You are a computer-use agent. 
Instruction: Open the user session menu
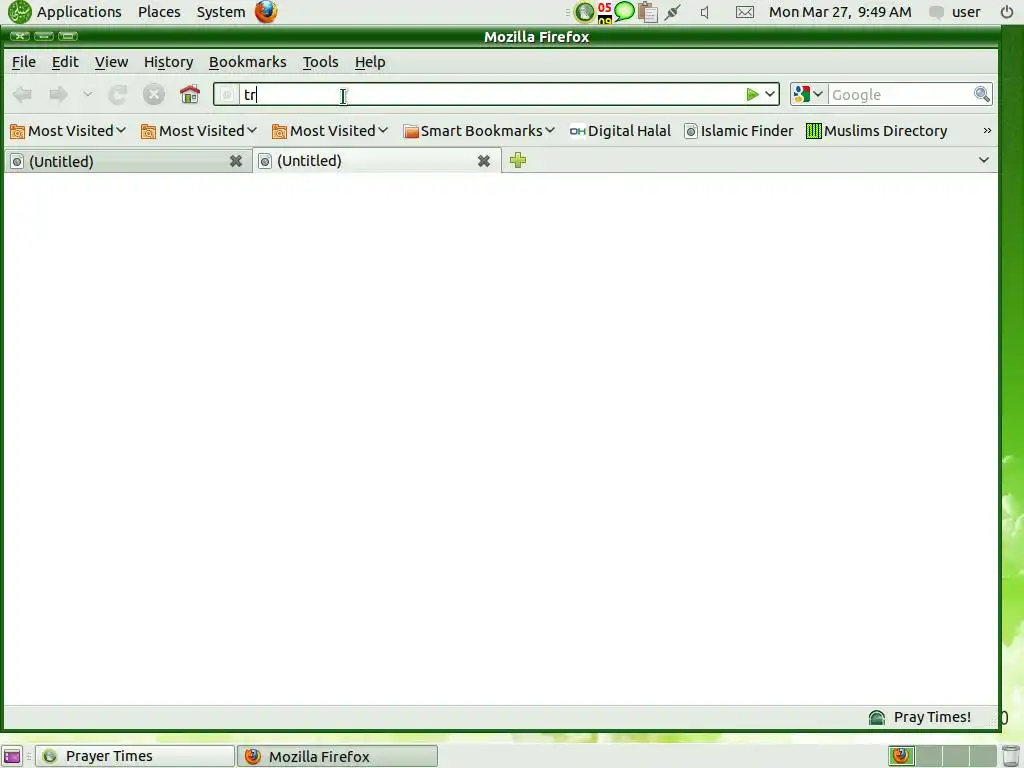(x=956, y=12)
